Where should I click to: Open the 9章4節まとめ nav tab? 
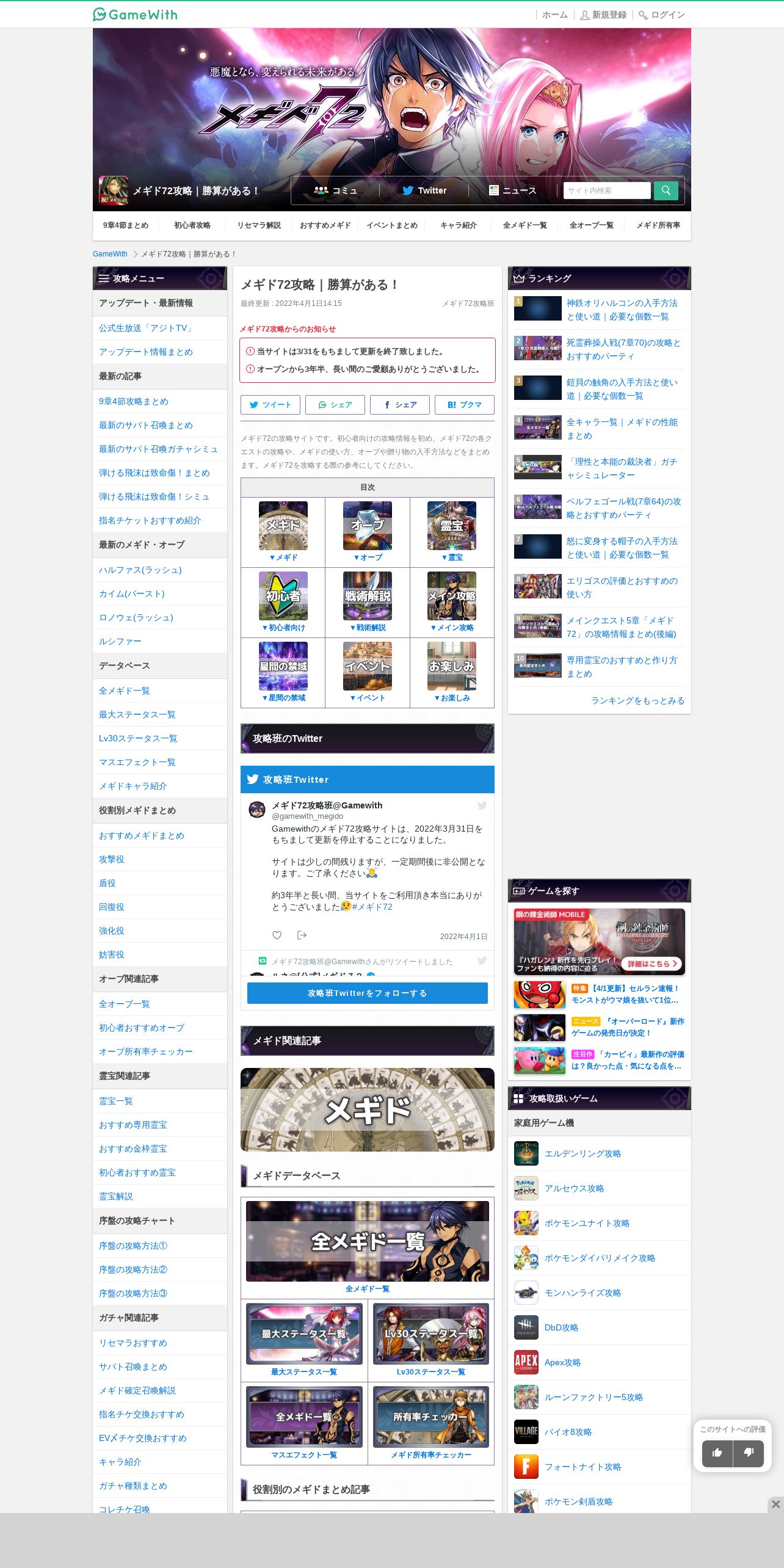click(126, 225)
